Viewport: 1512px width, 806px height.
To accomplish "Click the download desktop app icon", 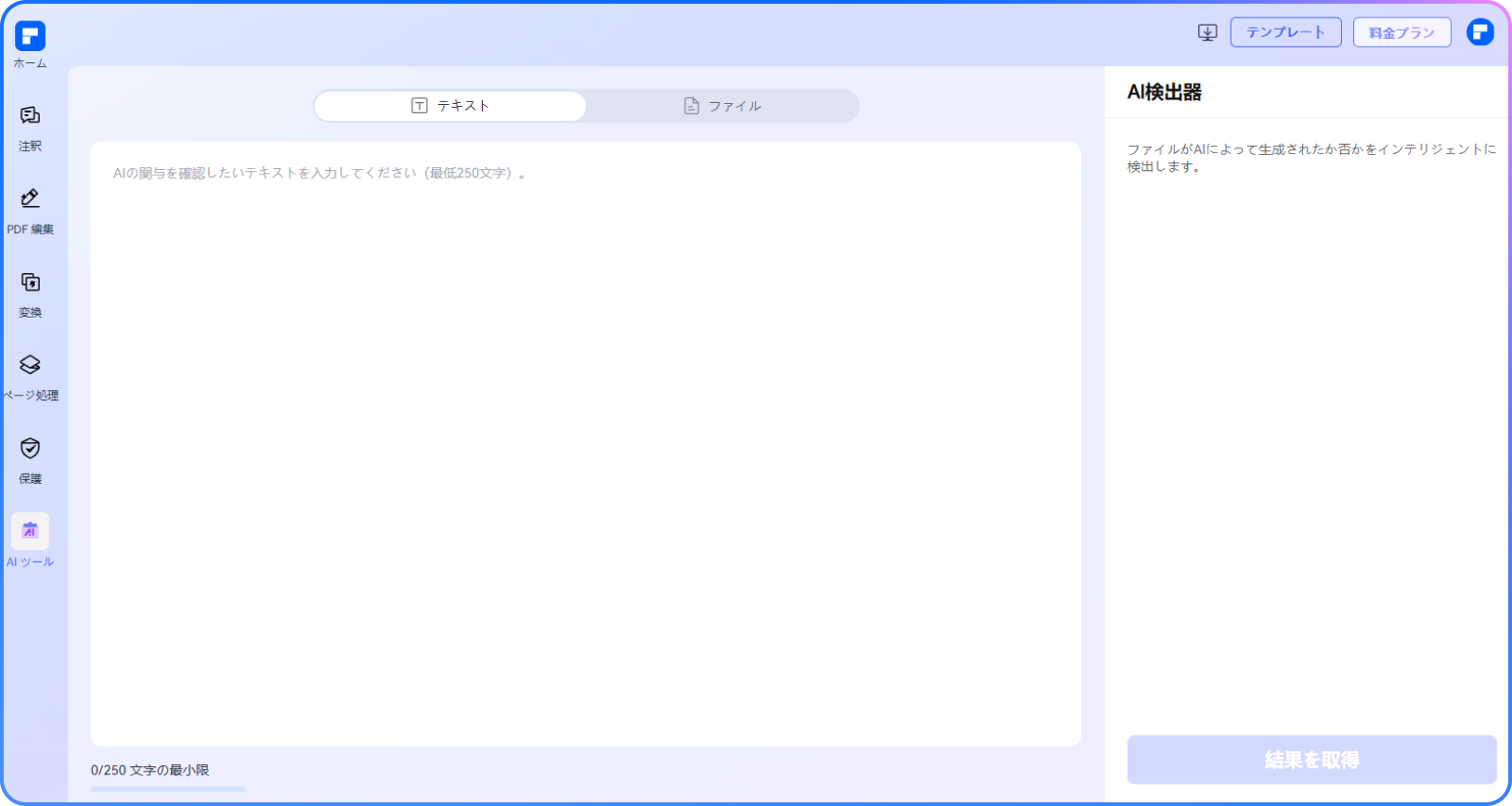I will point(1206,32).
